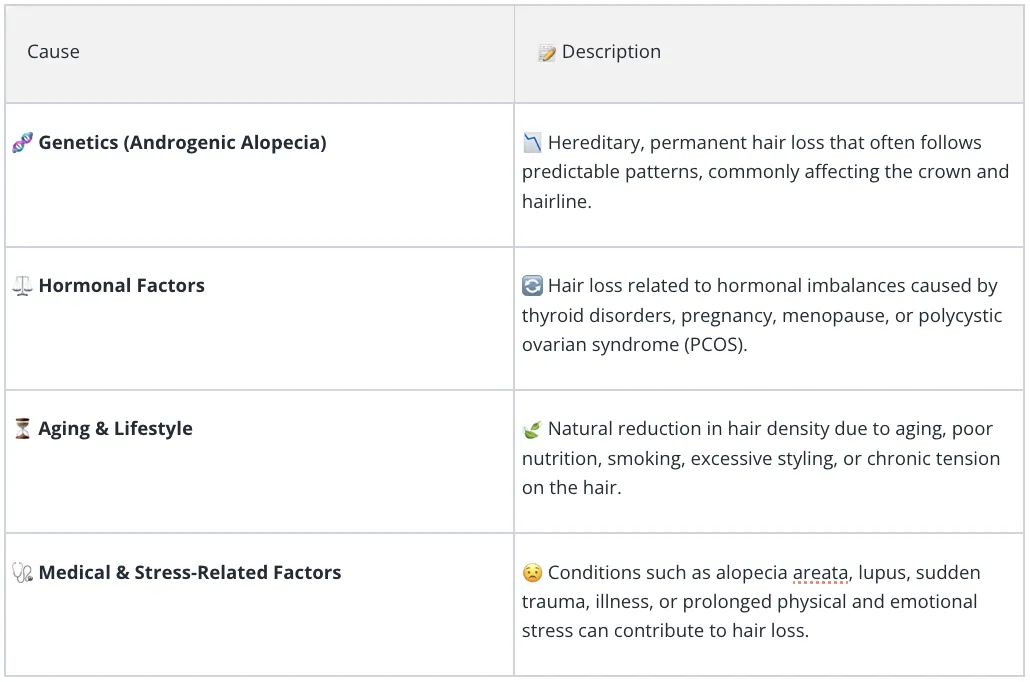The image size is (1030, 682).
Task: Click the stress can contribute to hair loss line
Action: click(665, 631)
